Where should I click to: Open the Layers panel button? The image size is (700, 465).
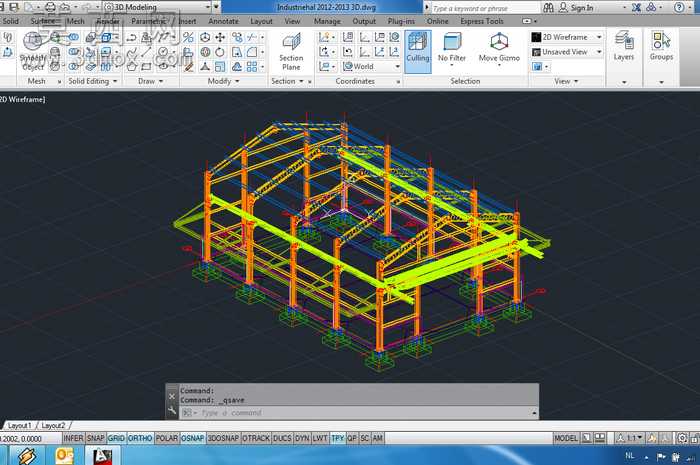pos(624,47)
